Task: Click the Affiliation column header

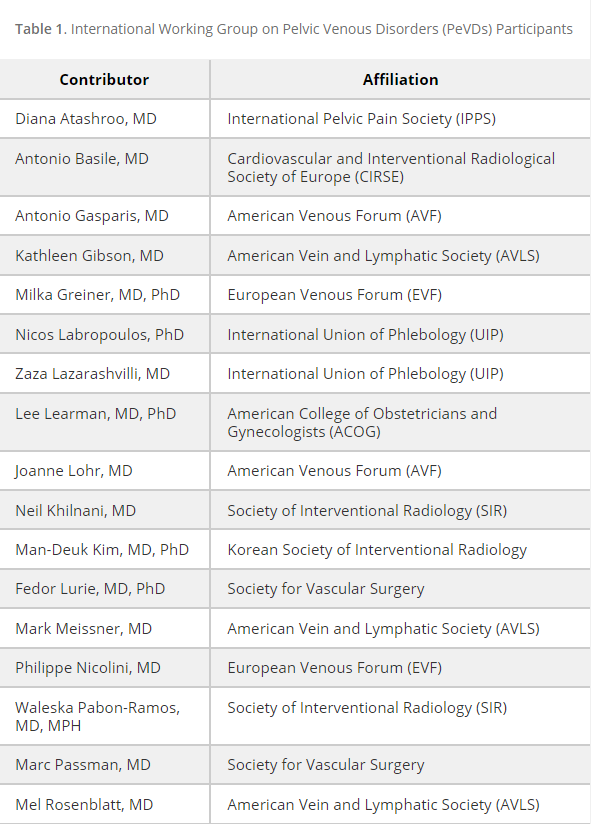Action: 400,79
